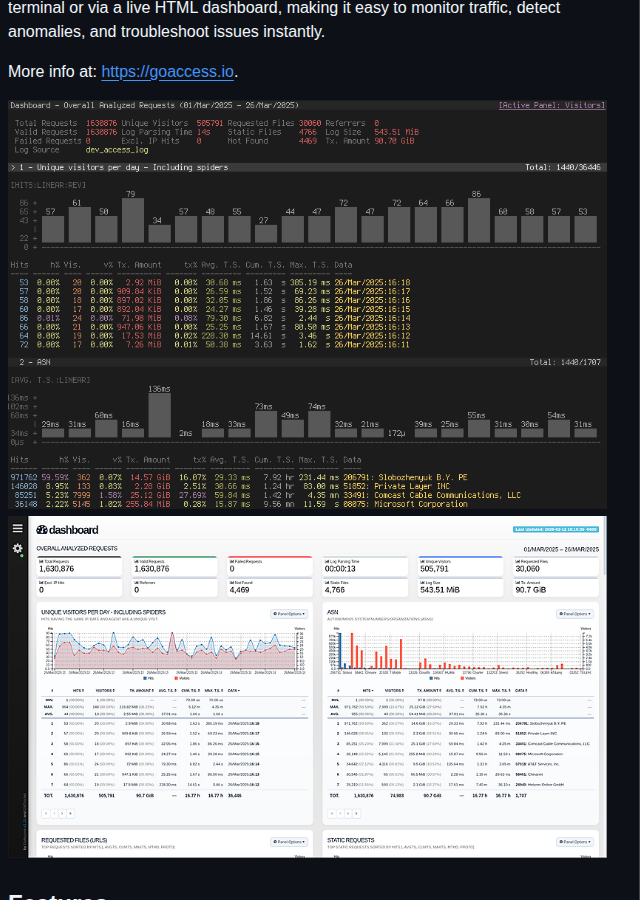Go to next page in ASN table
This screenshot has width=640, height=900.
(348, 813)
